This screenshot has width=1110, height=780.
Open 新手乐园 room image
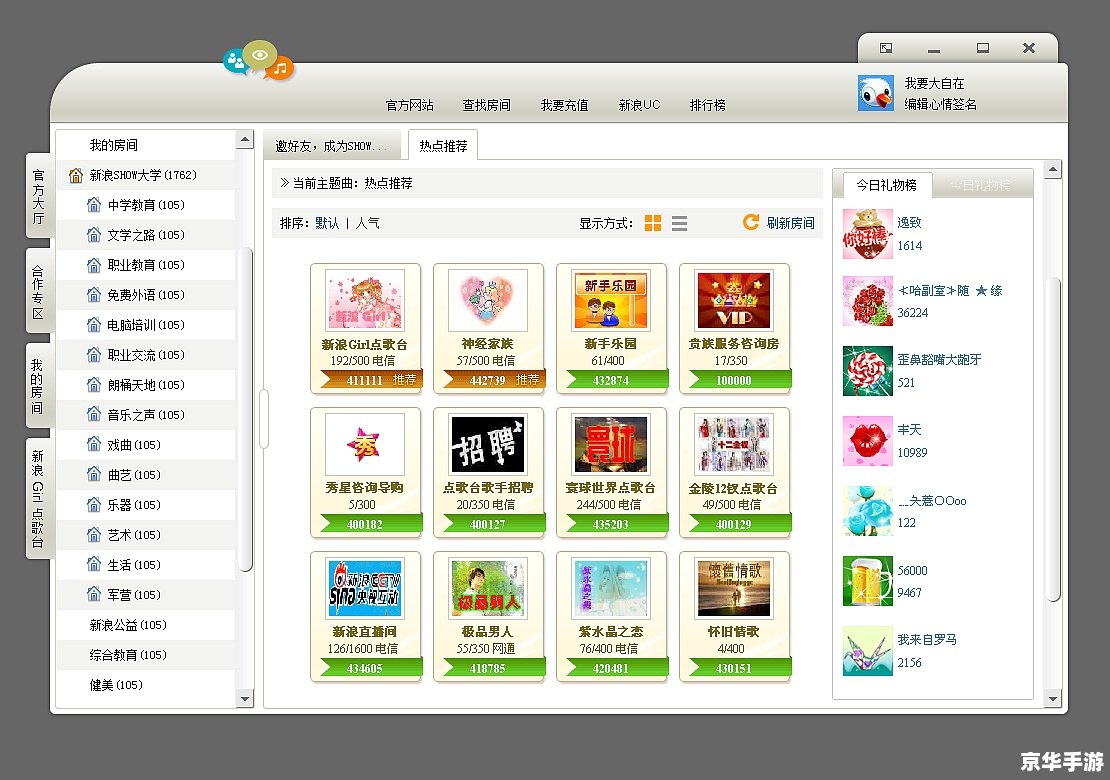point(611,299)
